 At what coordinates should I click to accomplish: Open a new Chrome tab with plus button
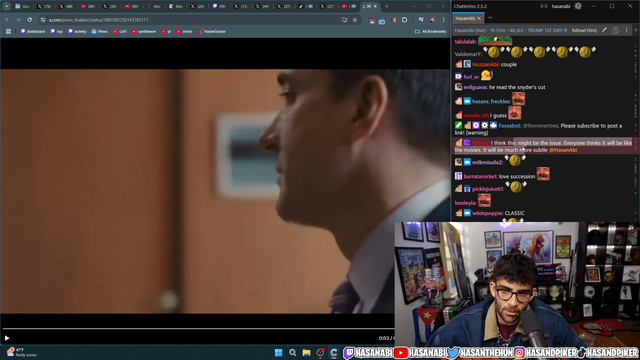[387, 6]
